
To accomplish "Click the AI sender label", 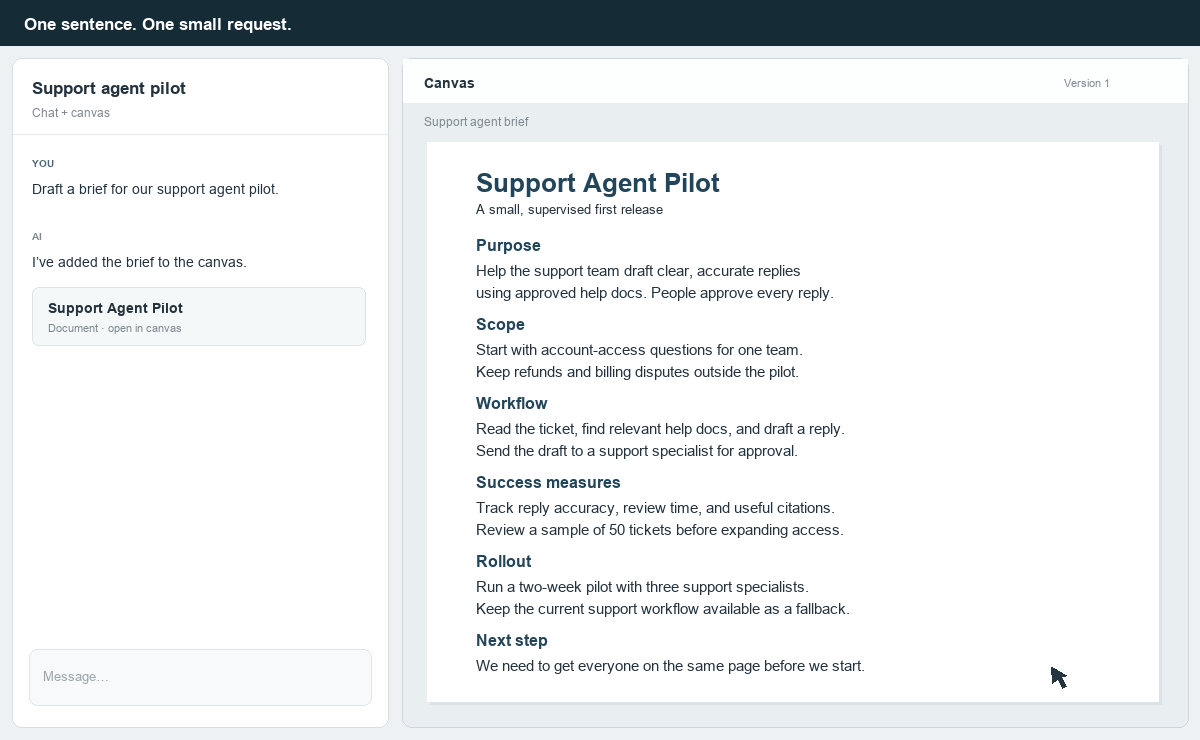I will pos(37,237).
